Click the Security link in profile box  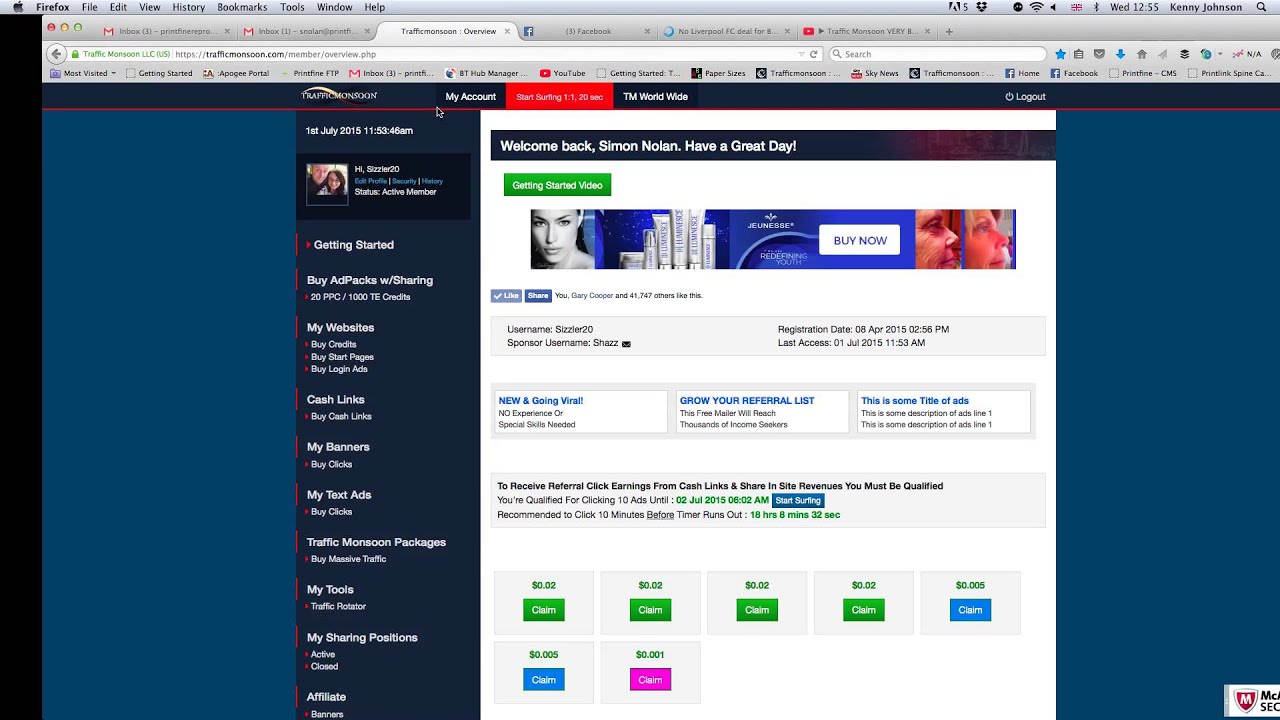click(404, 181)
